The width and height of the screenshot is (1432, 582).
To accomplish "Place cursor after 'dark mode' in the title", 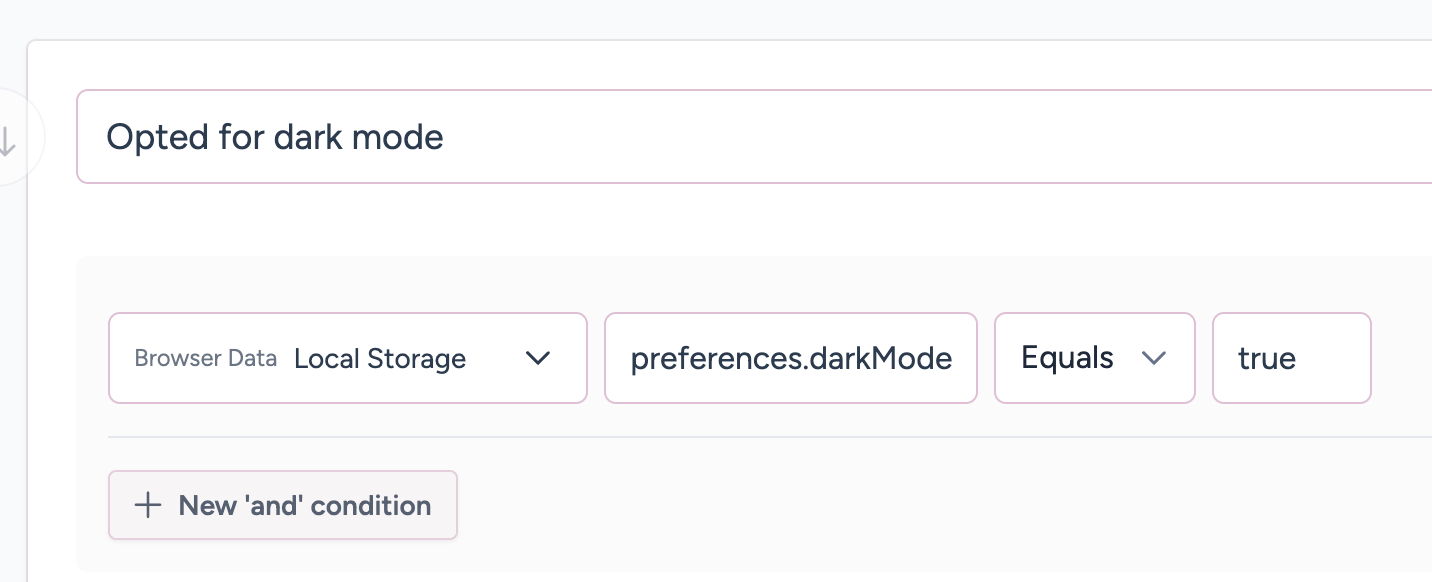I will (446, 137).
